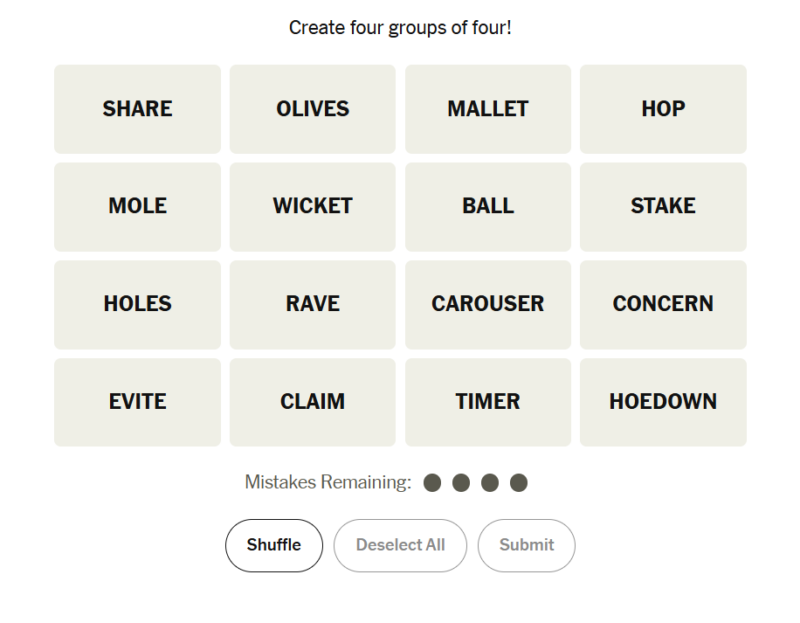Click the first mistakes remaining dot

pos(432,483)
